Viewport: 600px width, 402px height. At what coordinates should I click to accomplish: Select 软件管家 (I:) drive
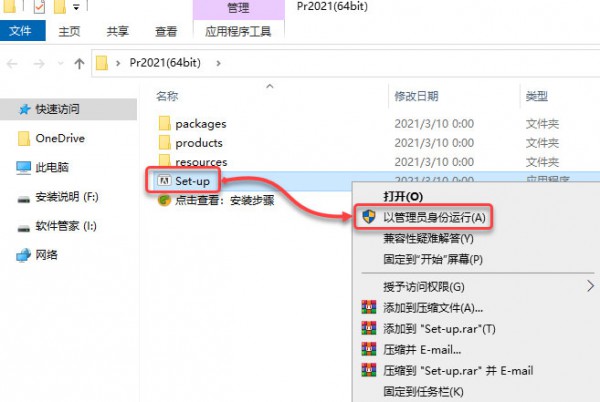[x=66, y=226]
